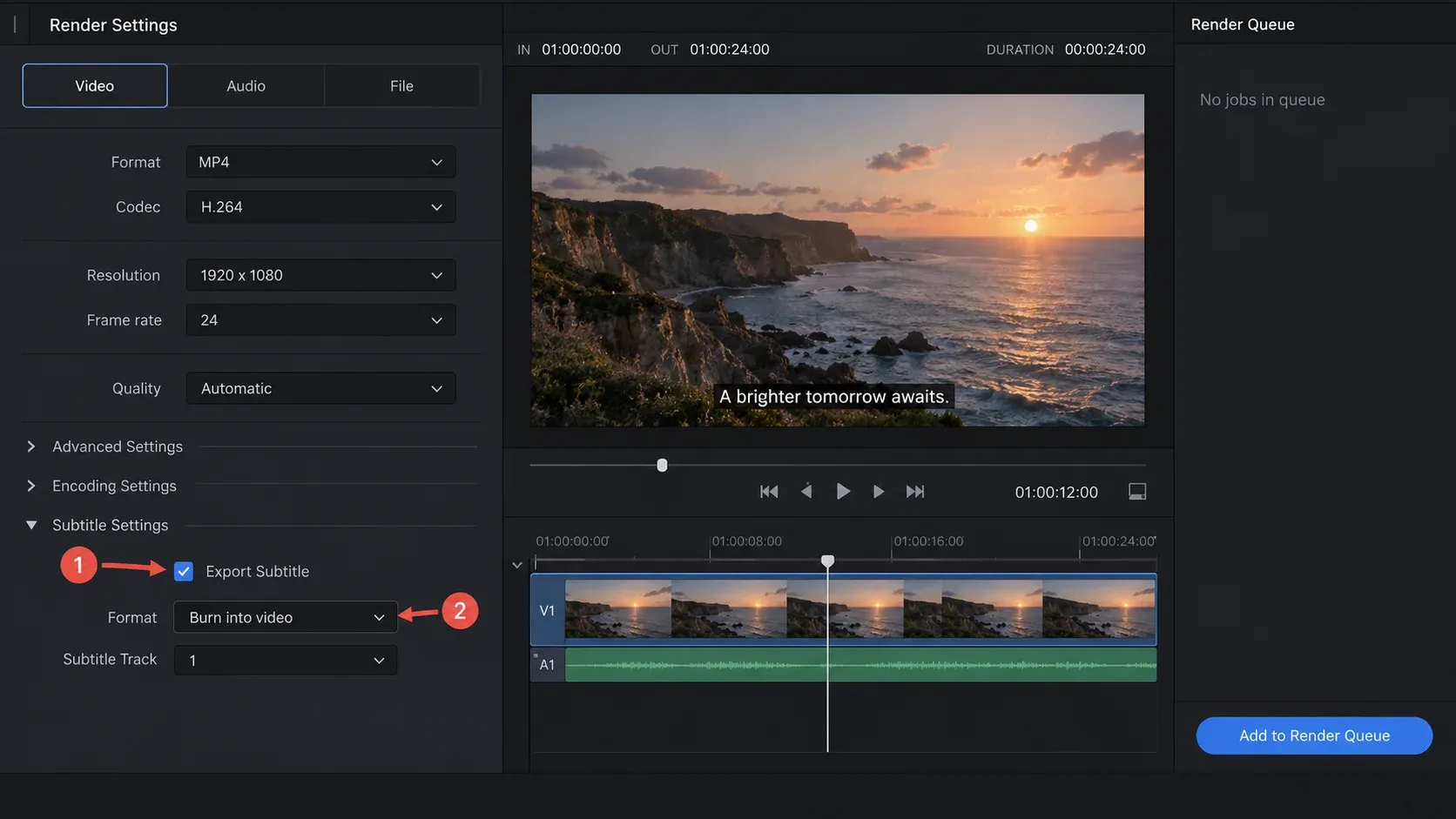Click the Add to Render Queue button

[x=1314, y=735]
